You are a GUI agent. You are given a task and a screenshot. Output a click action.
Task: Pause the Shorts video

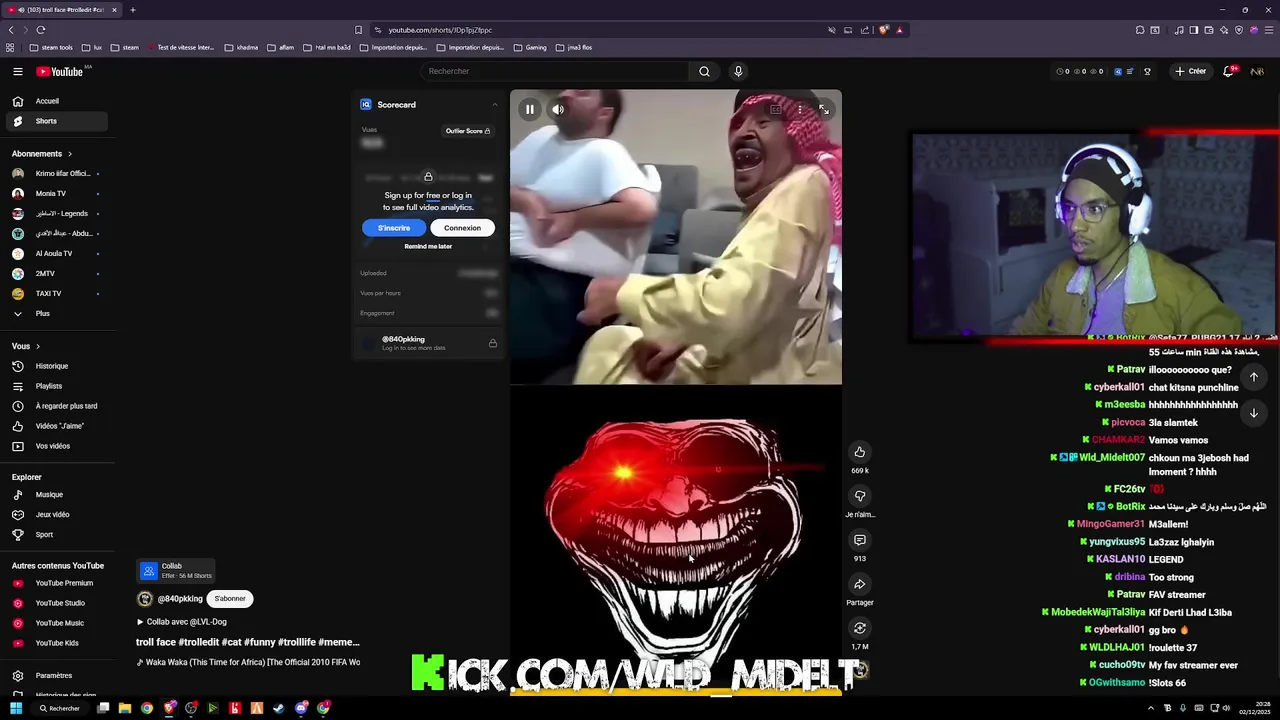pos(529,109)
